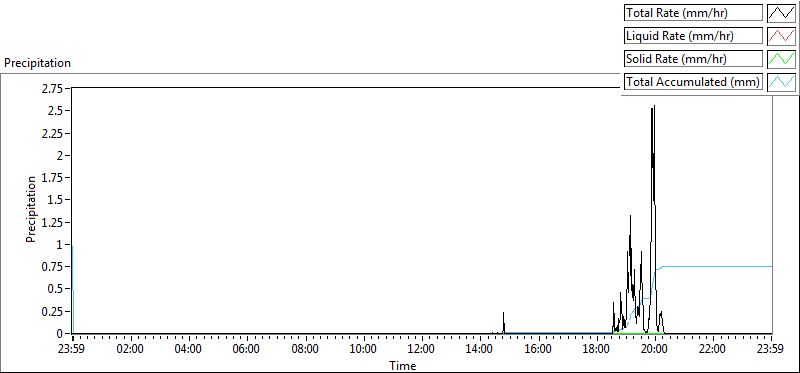Select the Total Accumulated (mm) legend label
Screen dimensions: 800x373
point(693,82)
